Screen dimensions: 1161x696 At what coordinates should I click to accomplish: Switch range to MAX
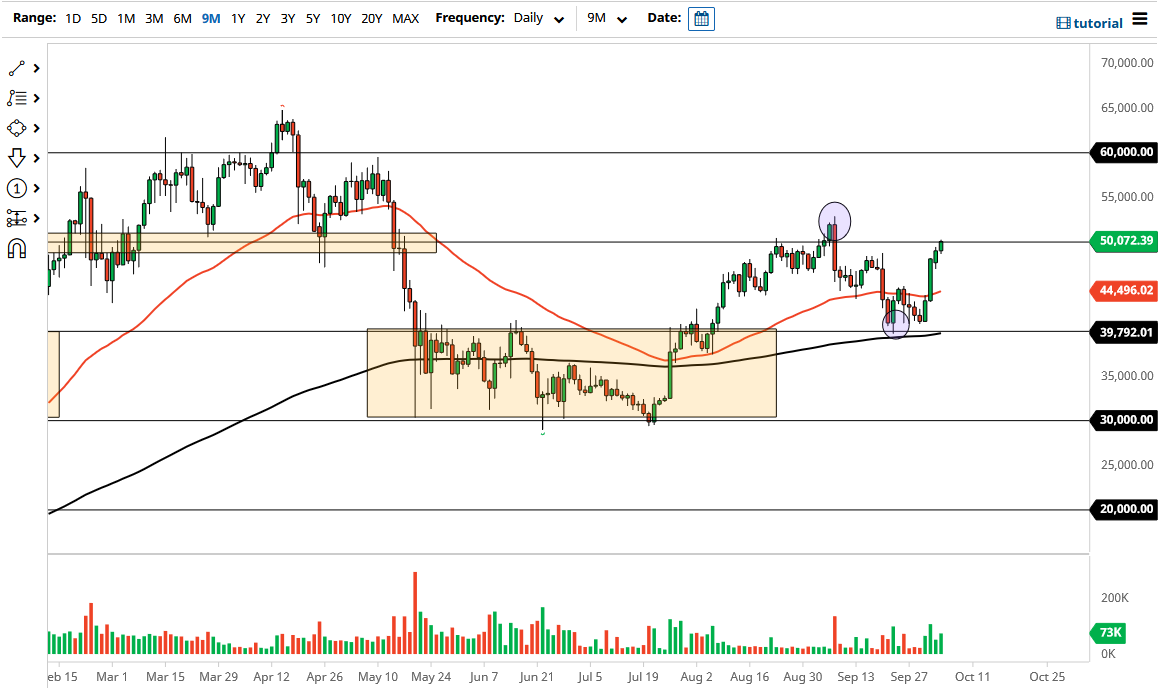point(406,18)
